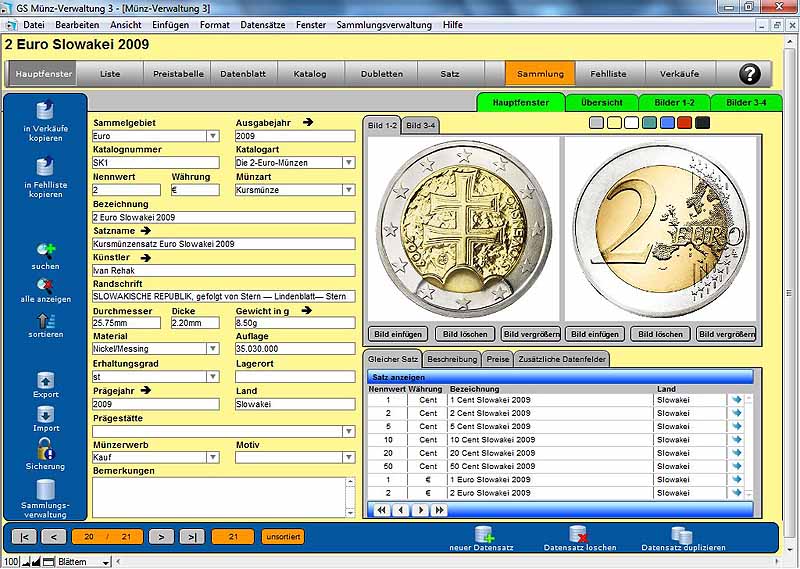Image resolution: width=800 pixels, height=569 pixels.
Task: Open the Datensätze menu
Action: click(263, 24)
